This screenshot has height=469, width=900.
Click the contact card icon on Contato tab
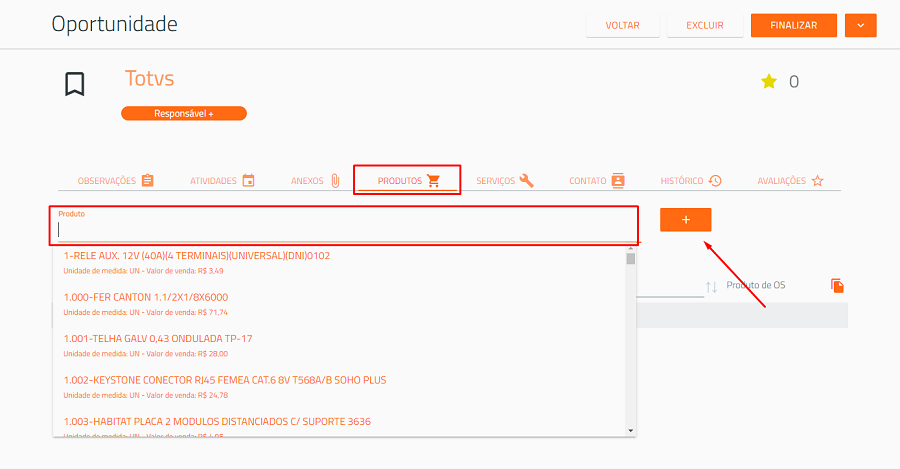[618, 180]
